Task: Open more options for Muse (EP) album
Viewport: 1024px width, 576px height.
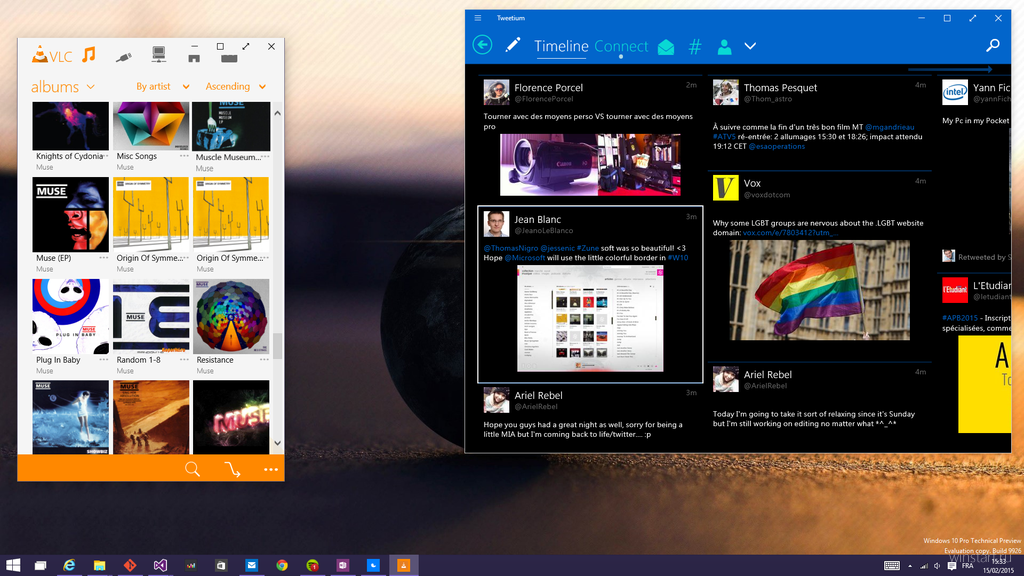Action: [104, 258]
